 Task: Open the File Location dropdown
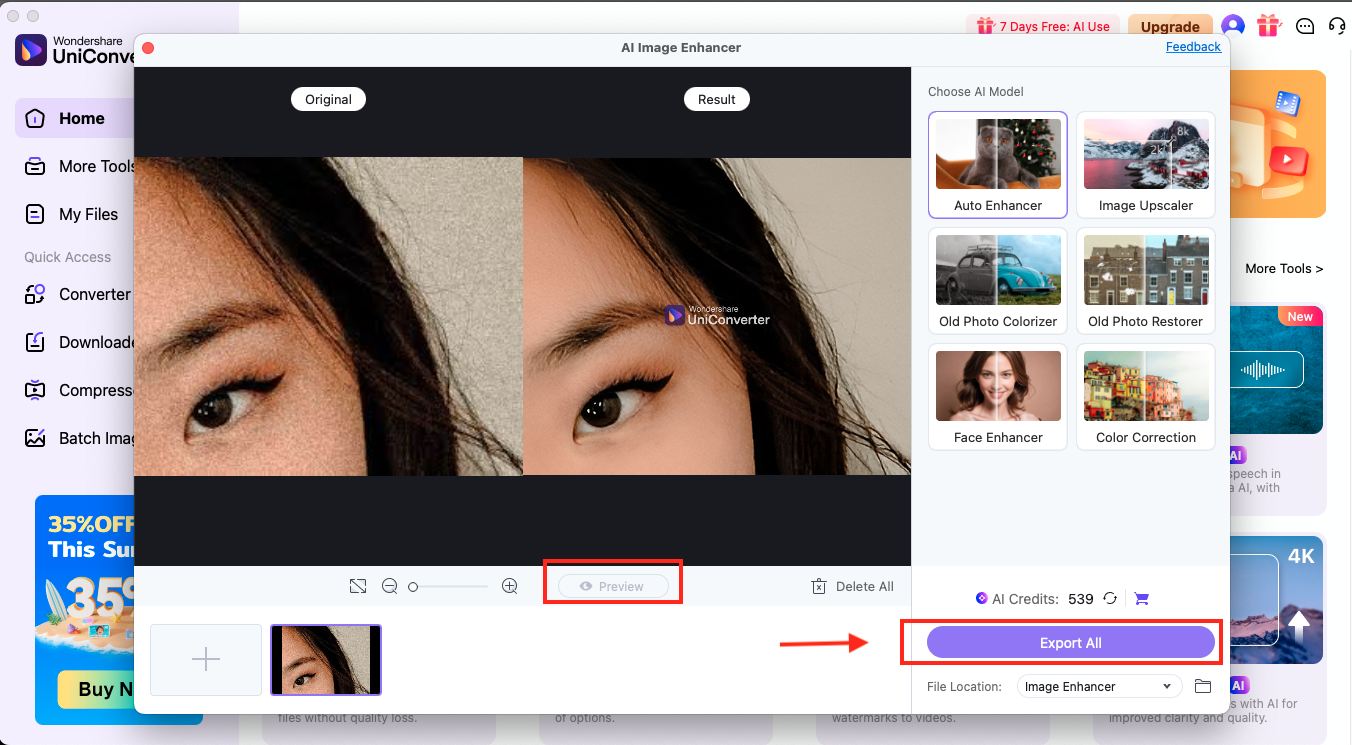coord(1099,686)
